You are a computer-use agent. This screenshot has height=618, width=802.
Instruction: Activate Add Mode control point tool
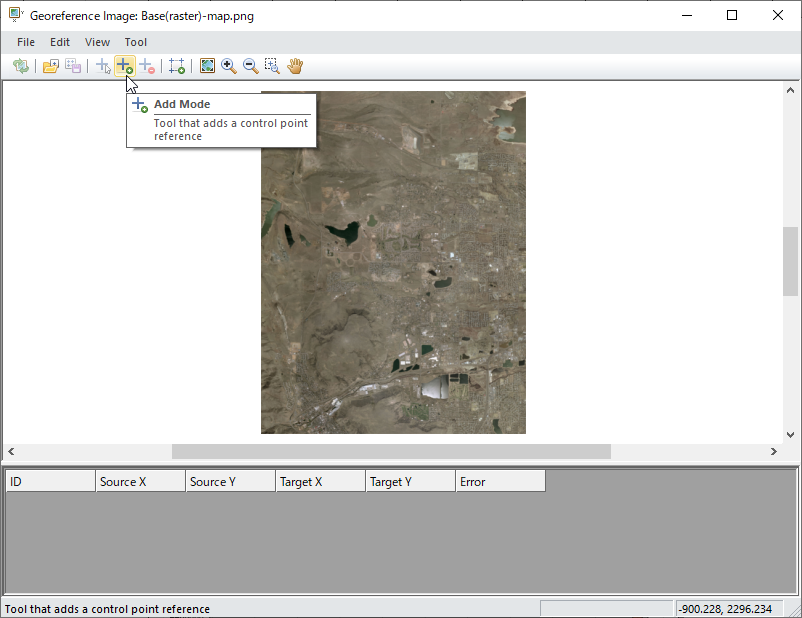pyautogui.click(x=125, y=66)
